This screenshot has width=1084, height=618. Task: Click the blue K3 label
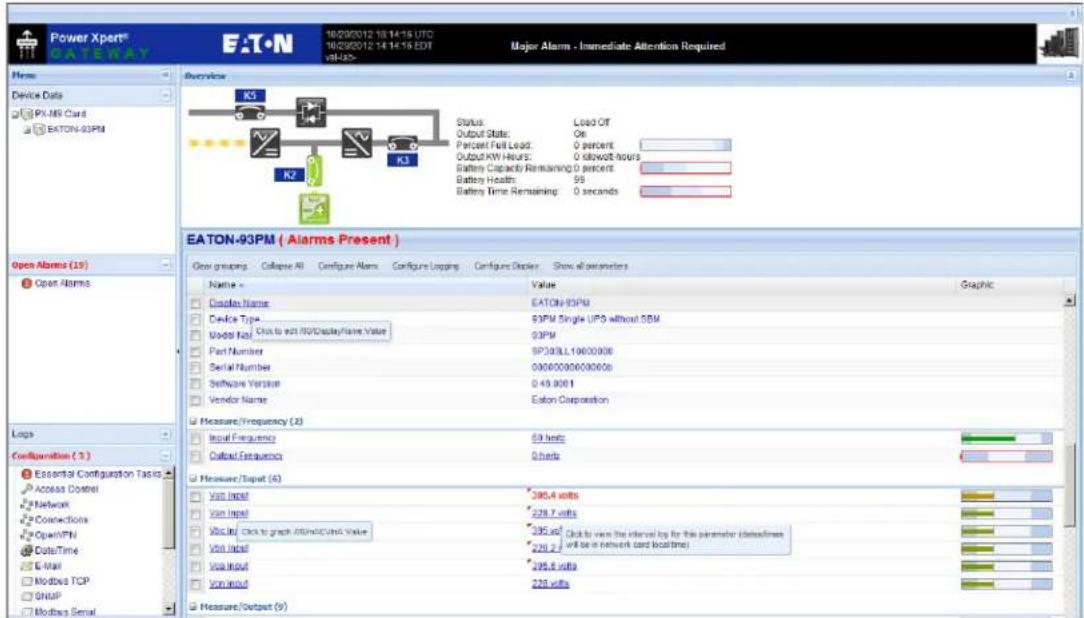coord(402,160)
